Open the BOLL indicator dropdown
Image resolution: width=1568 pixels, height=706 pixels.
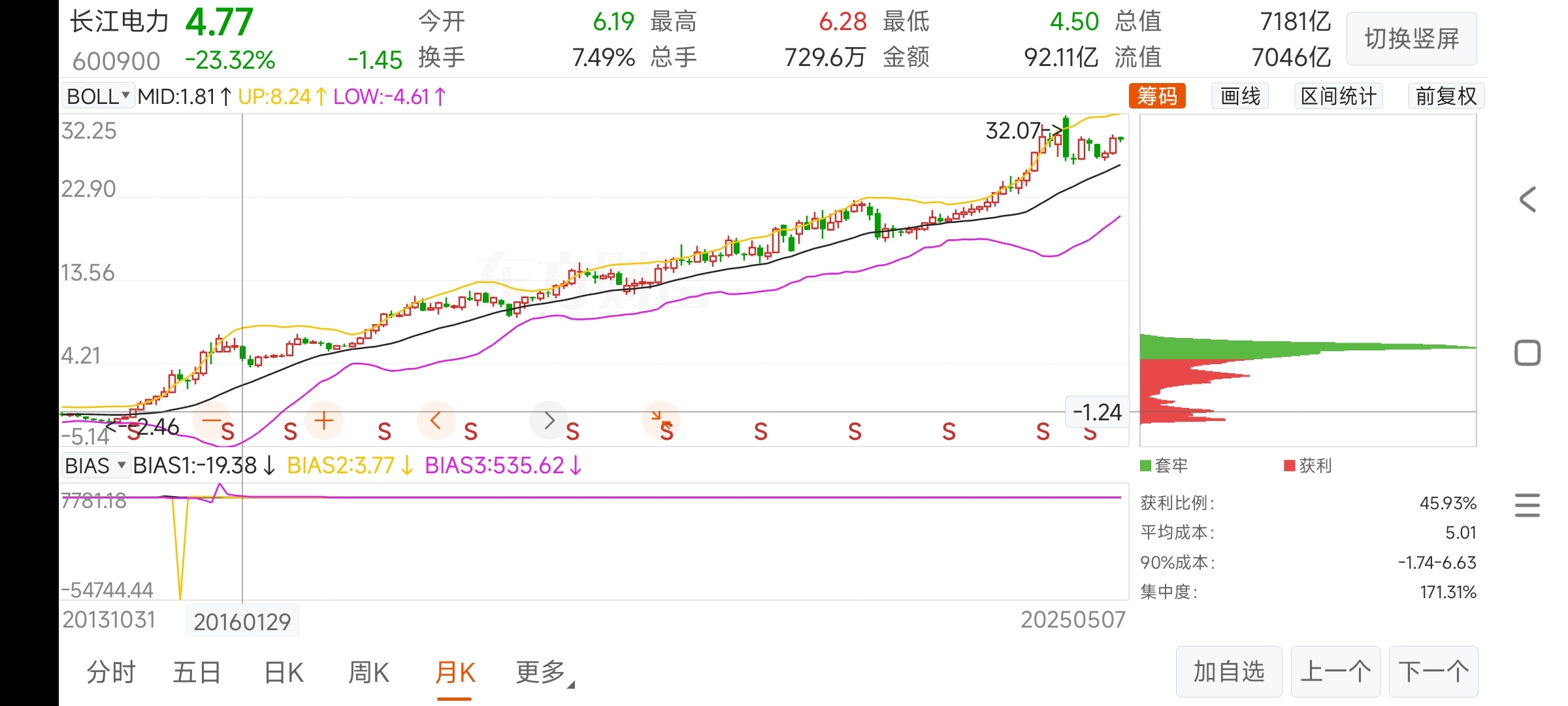[98, 96]
